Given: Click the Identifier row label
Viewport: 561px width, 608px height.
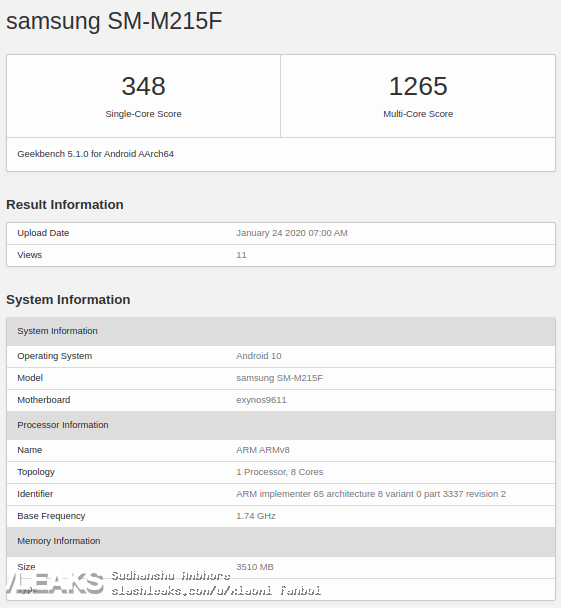Looking at the screenshot, I should pyautogui.click(x=35, y=494).
